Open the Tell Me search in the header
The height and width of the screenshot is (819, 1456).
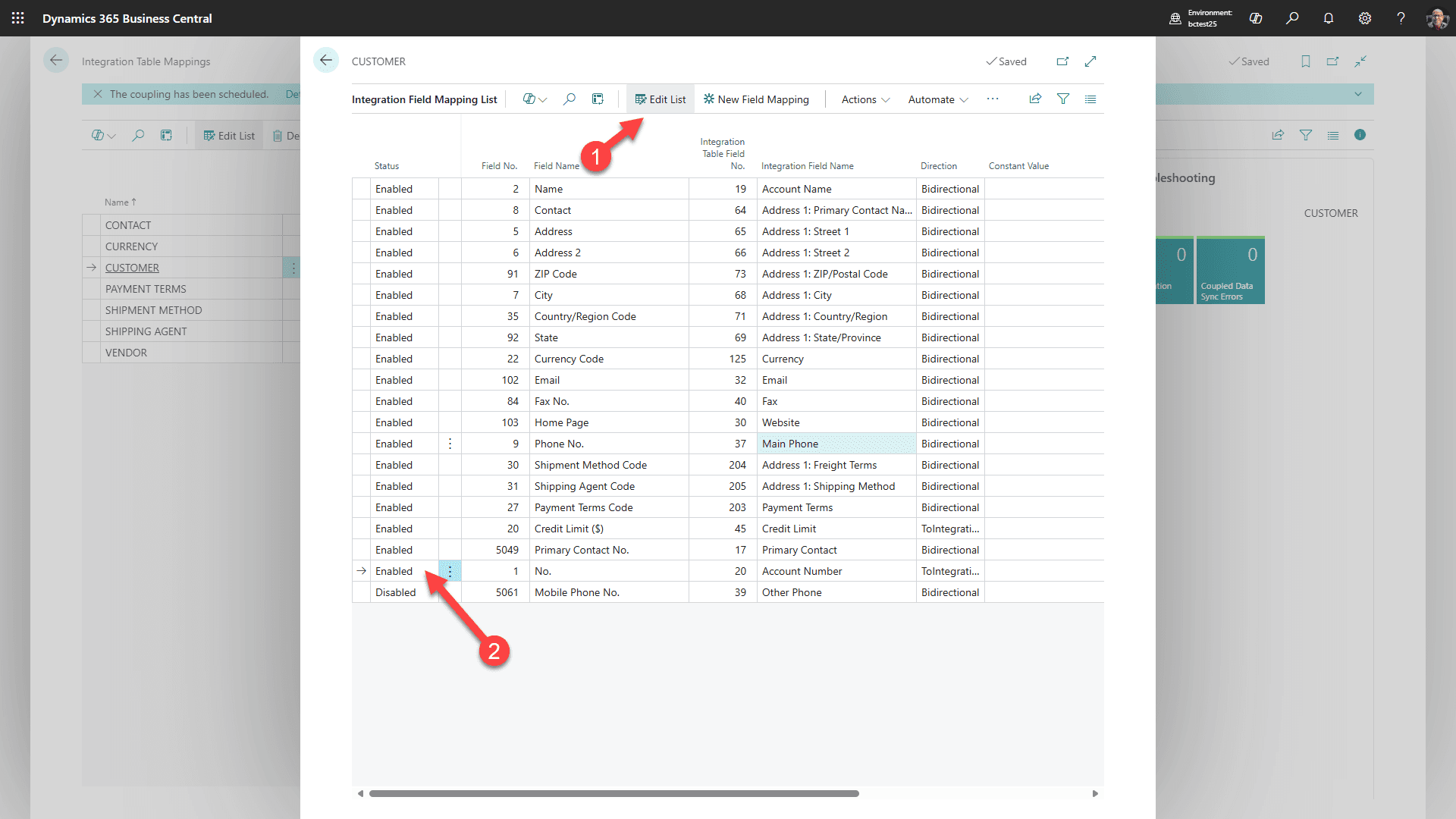tap(1293, 18)
